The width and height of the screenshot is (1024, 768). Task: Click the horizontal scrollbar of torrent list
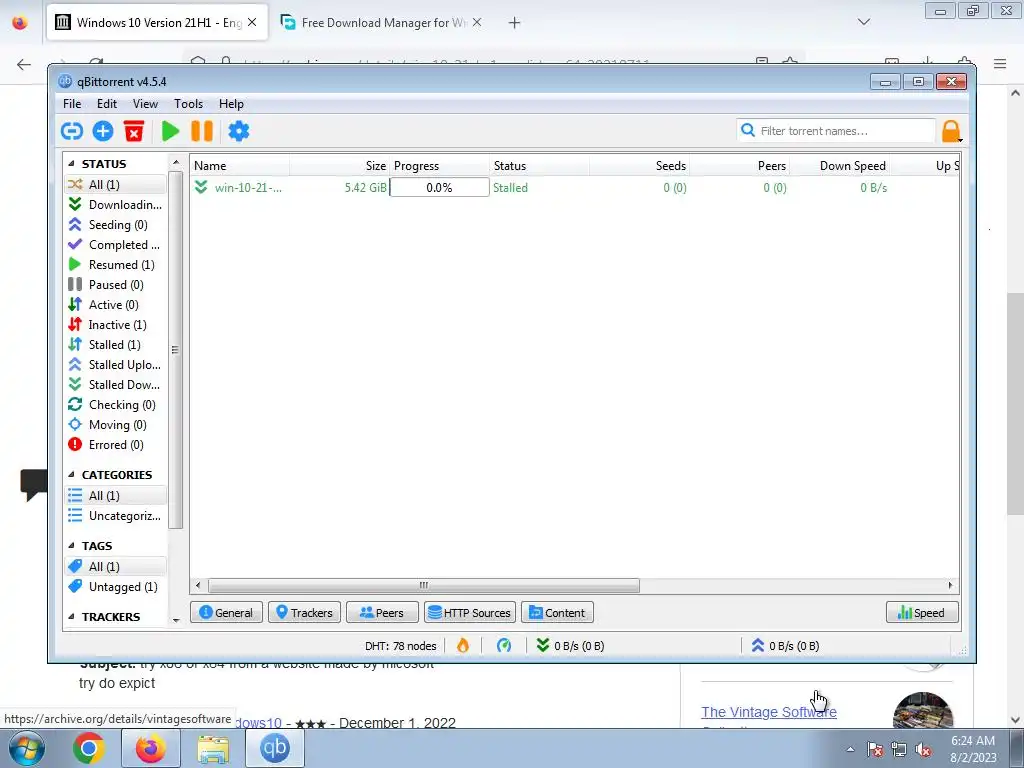423,585
